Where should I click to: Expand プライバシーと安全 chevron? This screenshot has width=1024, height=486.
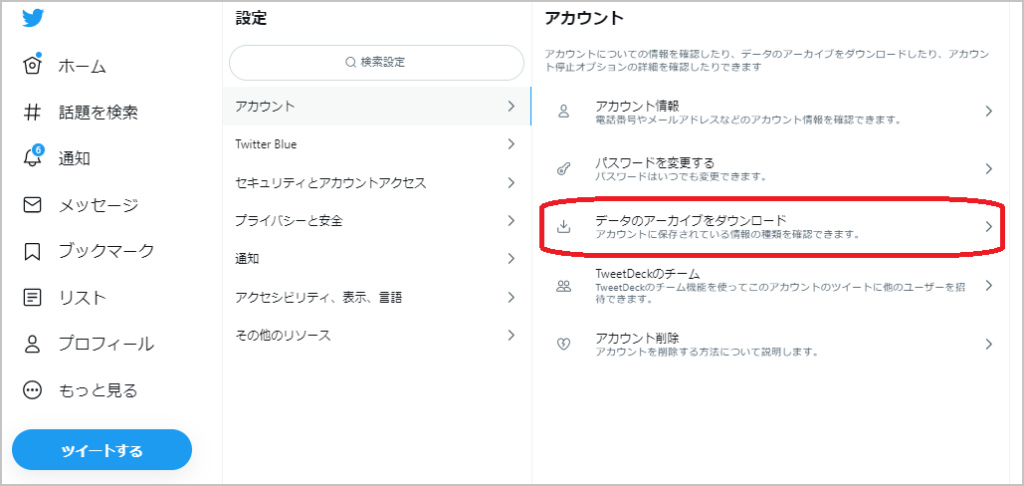pyautogui.click(x=511, y=221)
